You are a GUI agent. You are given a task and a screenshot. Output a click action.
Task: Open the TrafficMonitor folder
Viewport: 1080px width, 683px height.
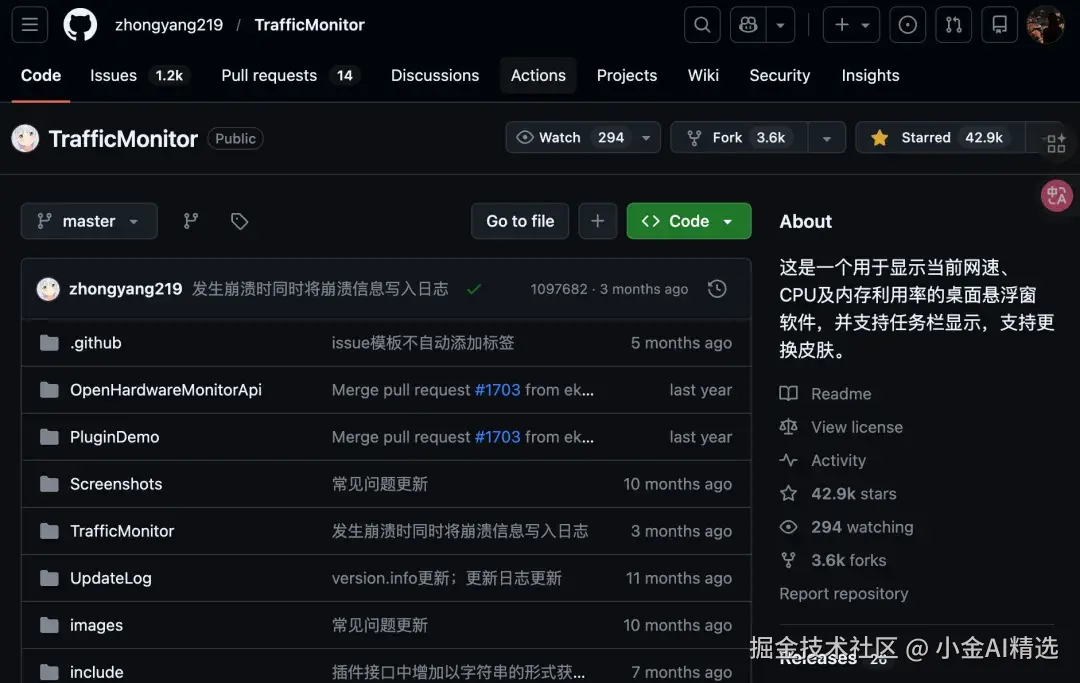[x=122, y=531]
